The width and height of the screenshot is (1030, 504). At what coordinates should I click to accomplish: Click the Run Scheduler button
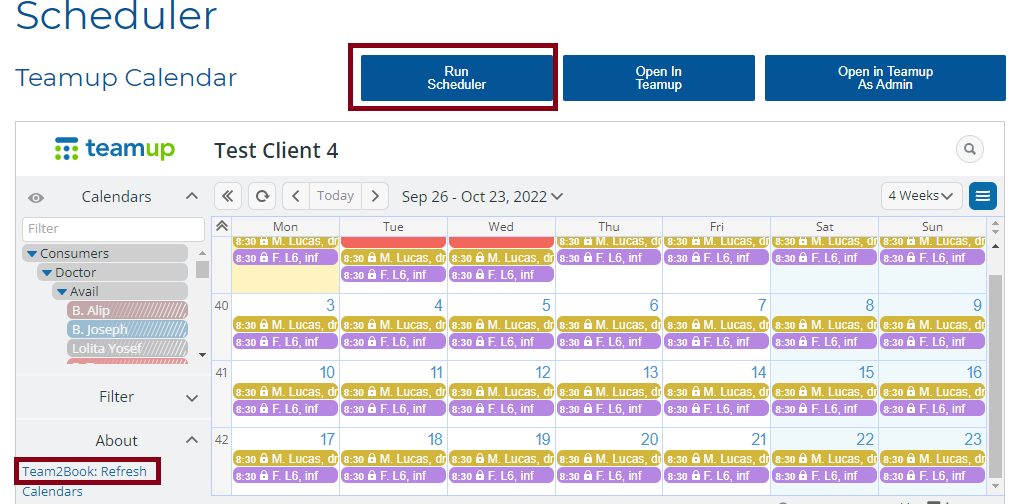point(457,78)
